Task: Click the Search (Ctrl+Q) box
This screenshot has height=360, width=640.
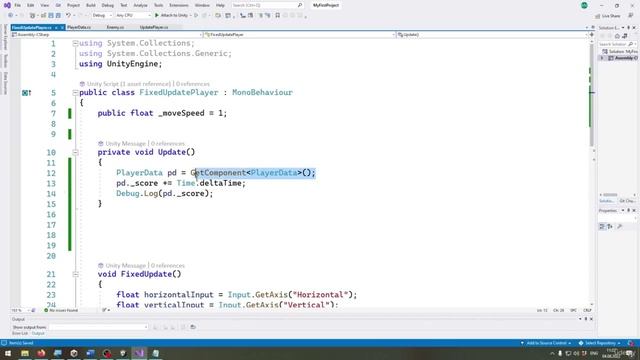Action: click(x=267, y=5)
